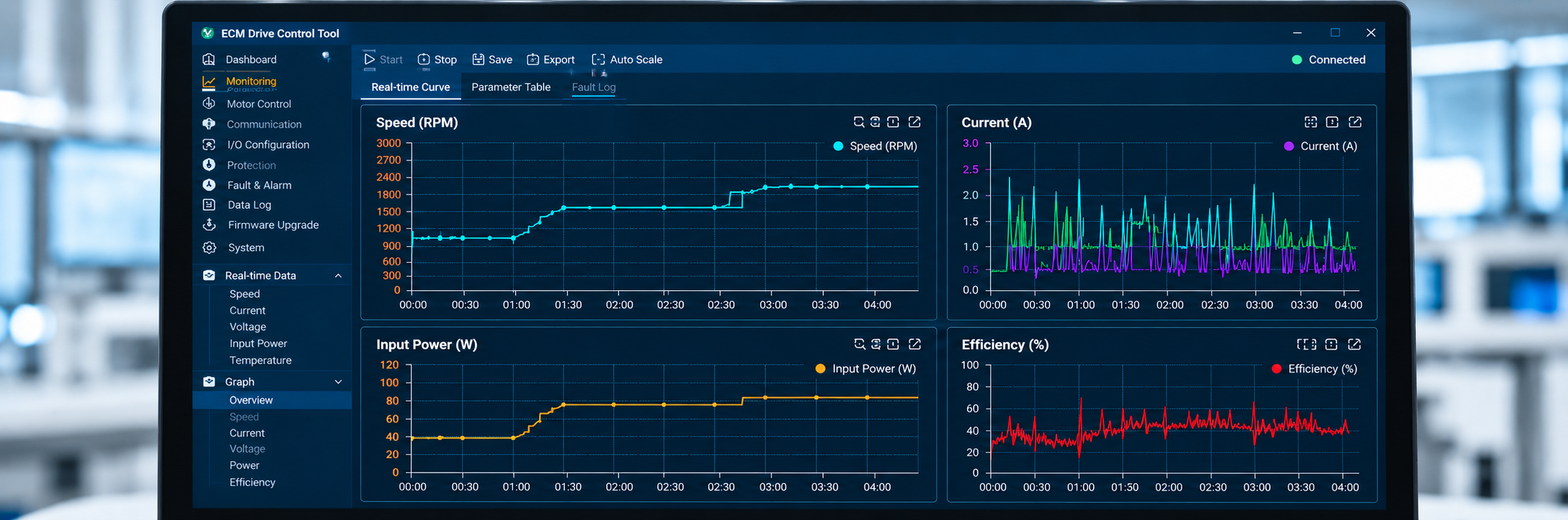
Task: Apply Auto Scale to the charts
Action: tap(627, 60)
